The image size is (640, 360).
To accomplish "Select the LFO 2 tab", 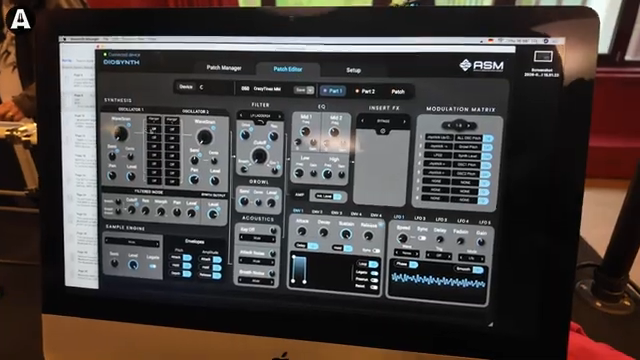I will [x=420, y=218].
